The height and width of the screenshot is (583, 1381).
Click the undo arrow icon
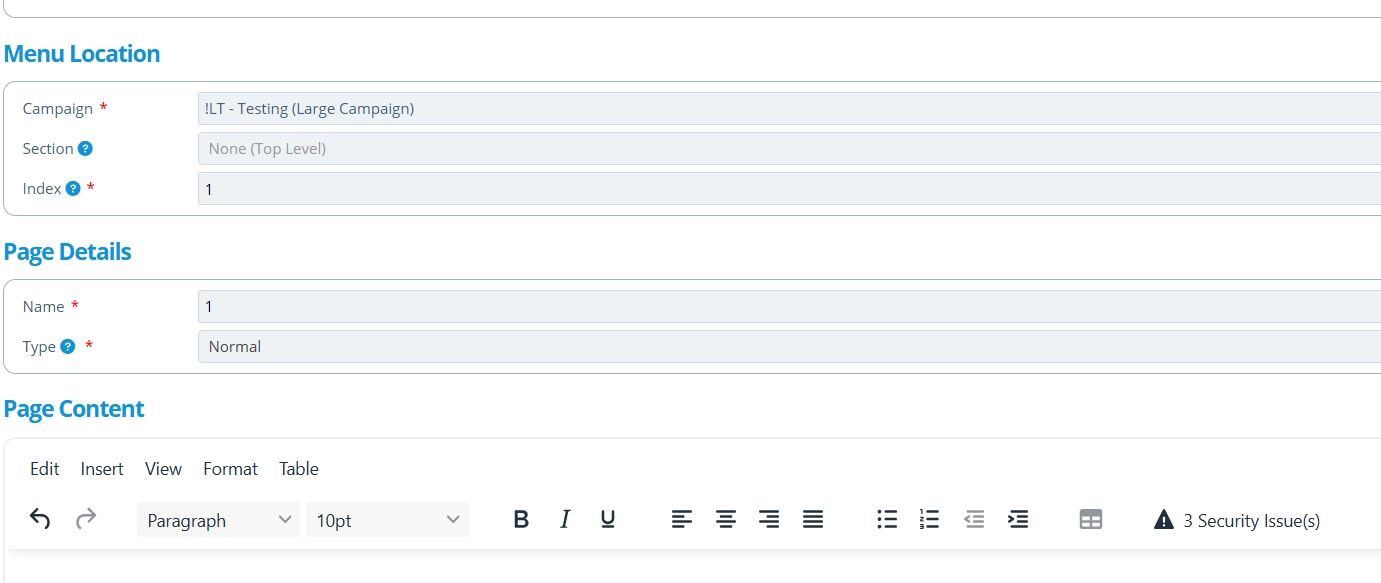(40, 519)
